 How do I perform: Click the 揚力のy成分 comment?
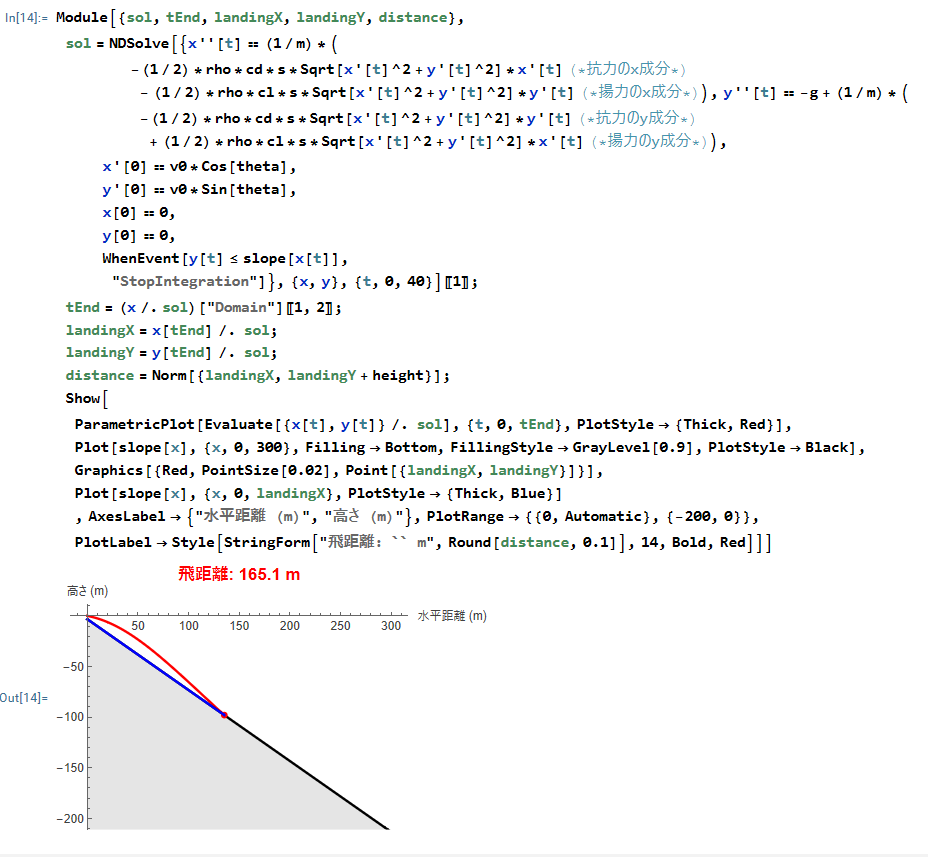(x=656, y=141)
